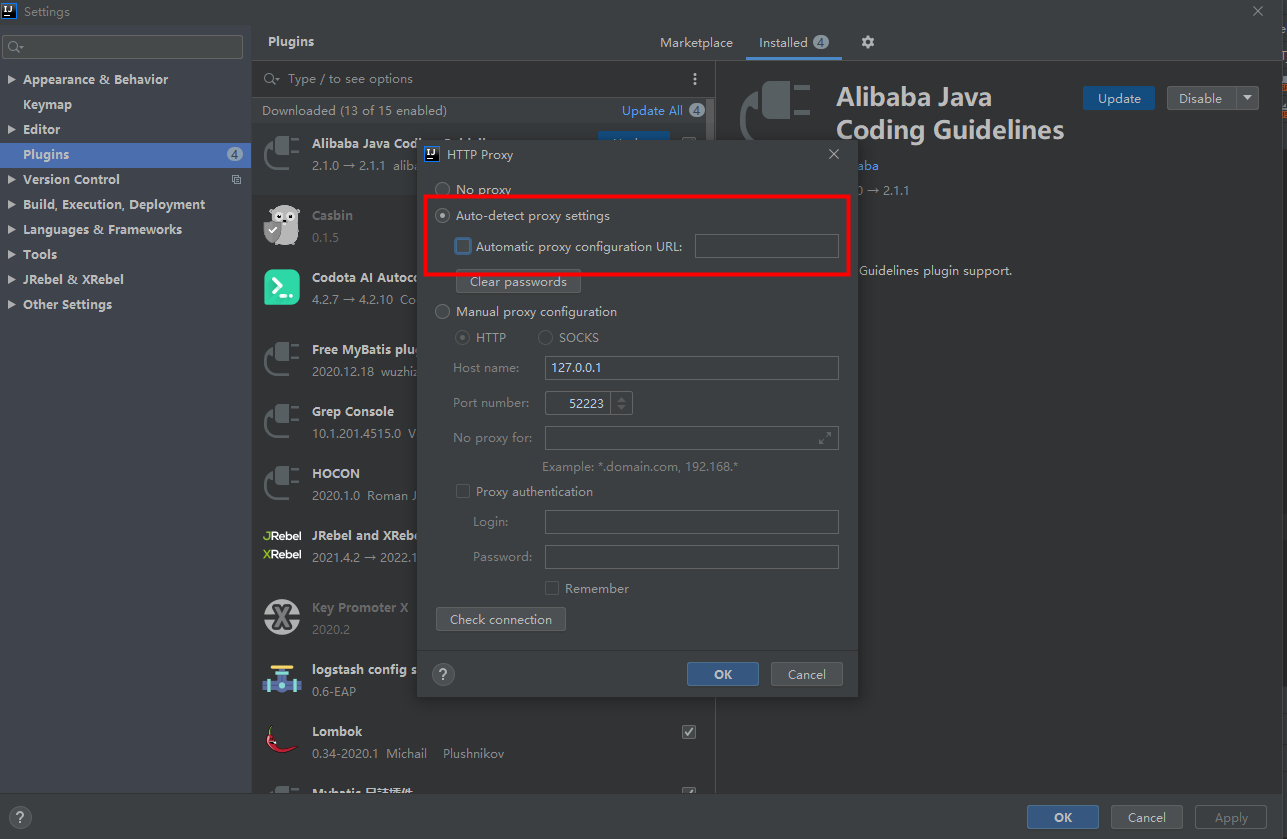Click the Free MyBatis plugin icon
The width and height of the screenshot is (1287, 839).
282,360
